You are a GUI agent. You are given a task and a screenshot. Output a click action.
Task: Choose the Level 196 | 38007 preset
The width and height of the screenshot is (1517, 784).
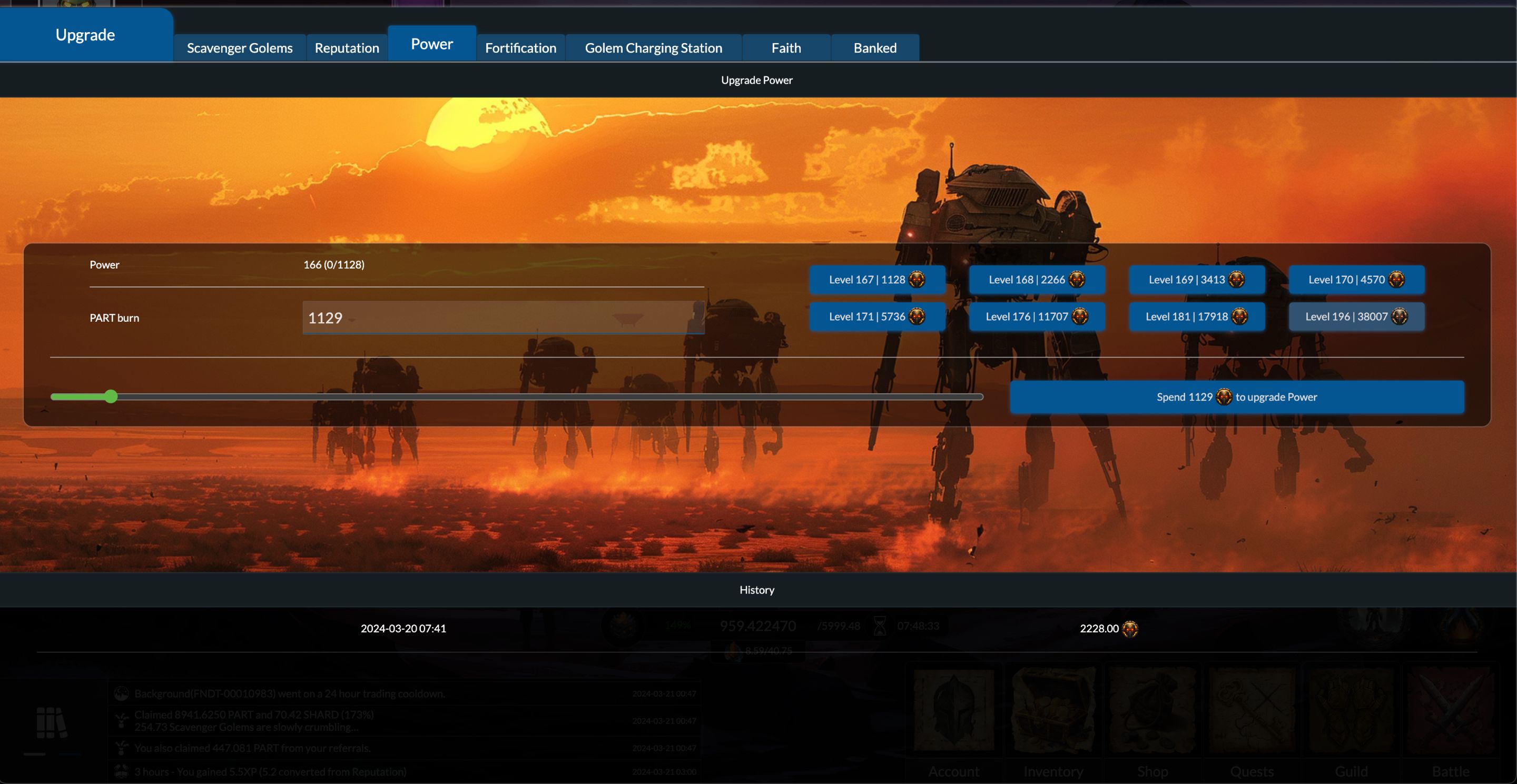(x=1357, y=316)
